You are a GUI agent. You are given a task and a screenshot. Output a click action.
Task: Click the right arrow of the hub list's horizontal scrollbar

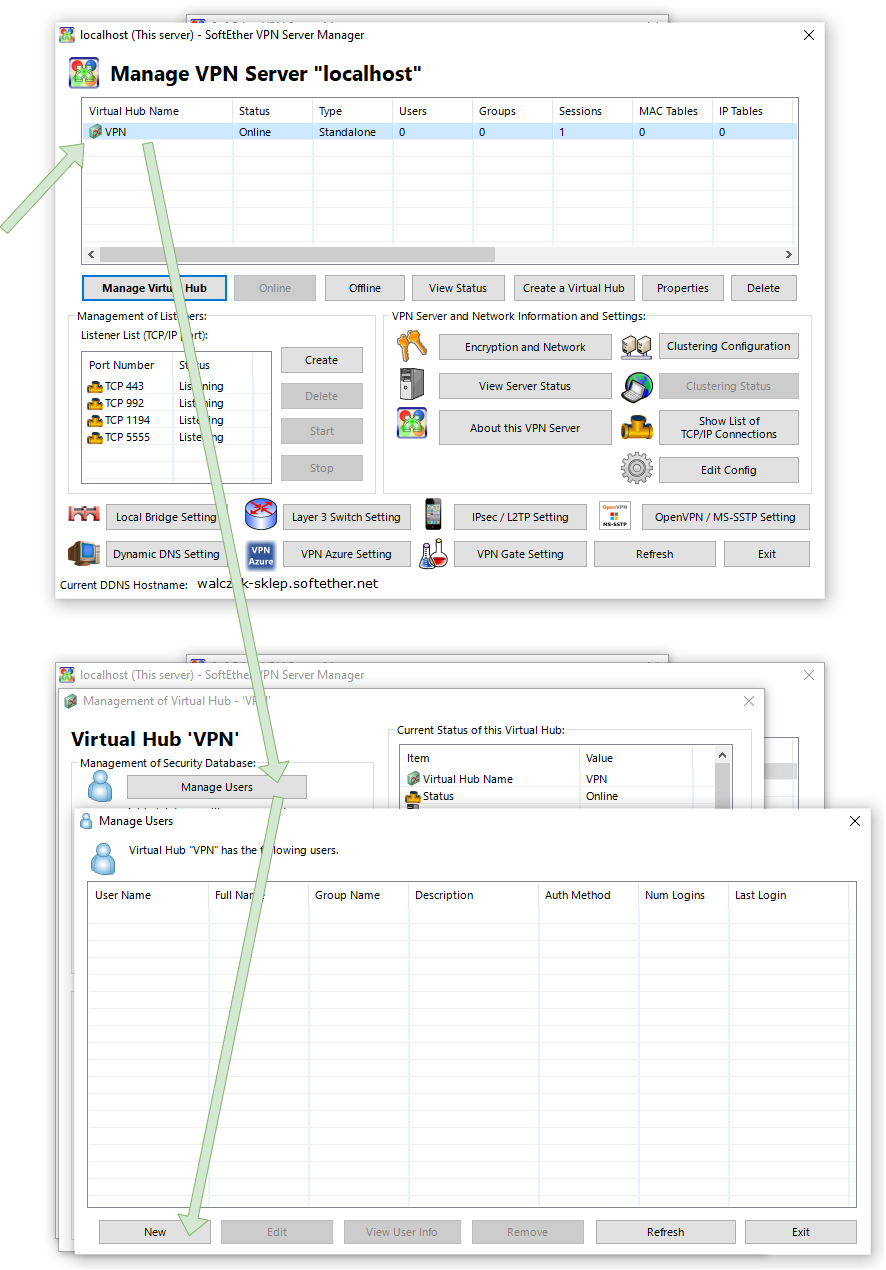(x=788, y=255)
